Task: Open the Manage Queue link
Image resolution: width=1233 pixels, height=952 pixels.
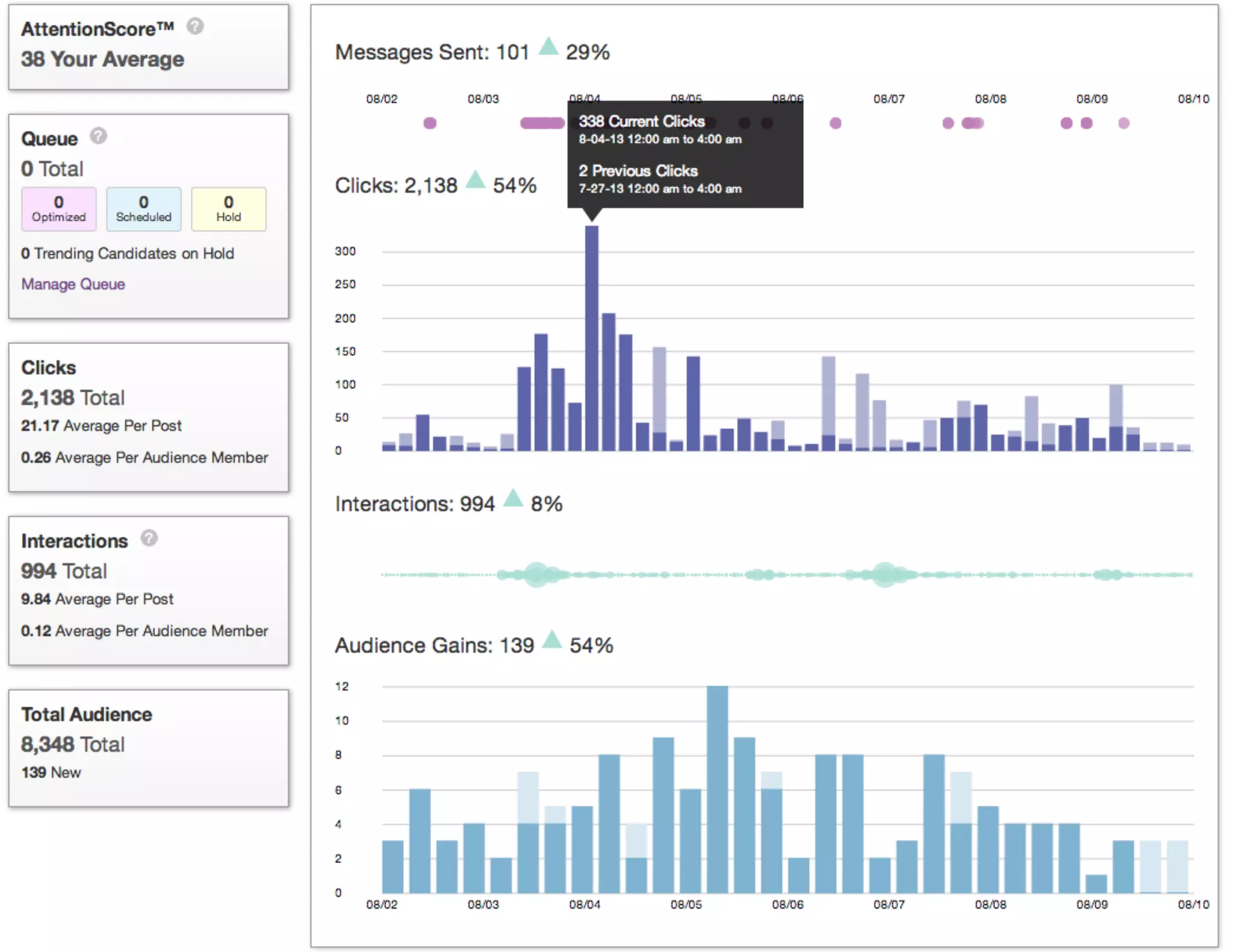Action: (73, 284)
